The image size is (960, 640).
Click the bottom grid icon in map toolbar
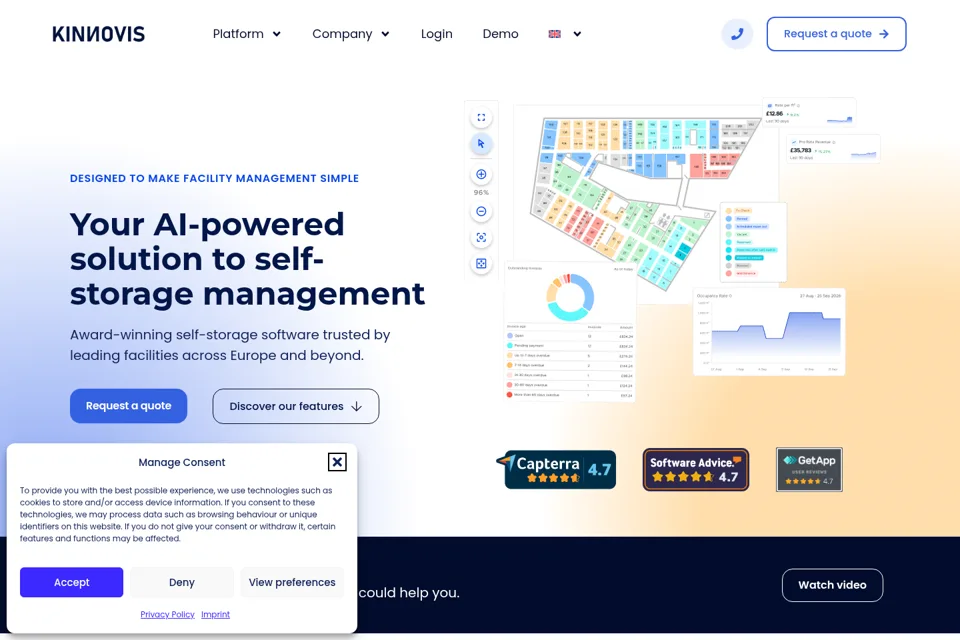tap(481, 263)
